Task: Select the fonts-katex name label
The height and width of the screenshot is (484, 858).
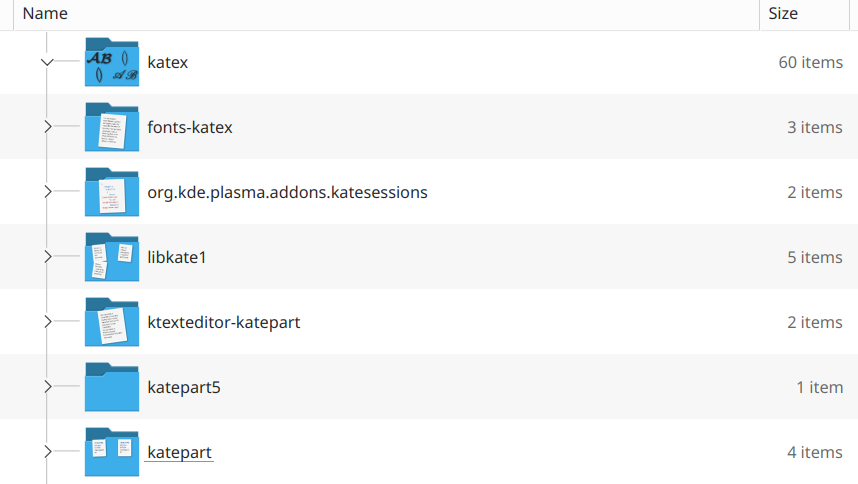Action: point(190,127)
